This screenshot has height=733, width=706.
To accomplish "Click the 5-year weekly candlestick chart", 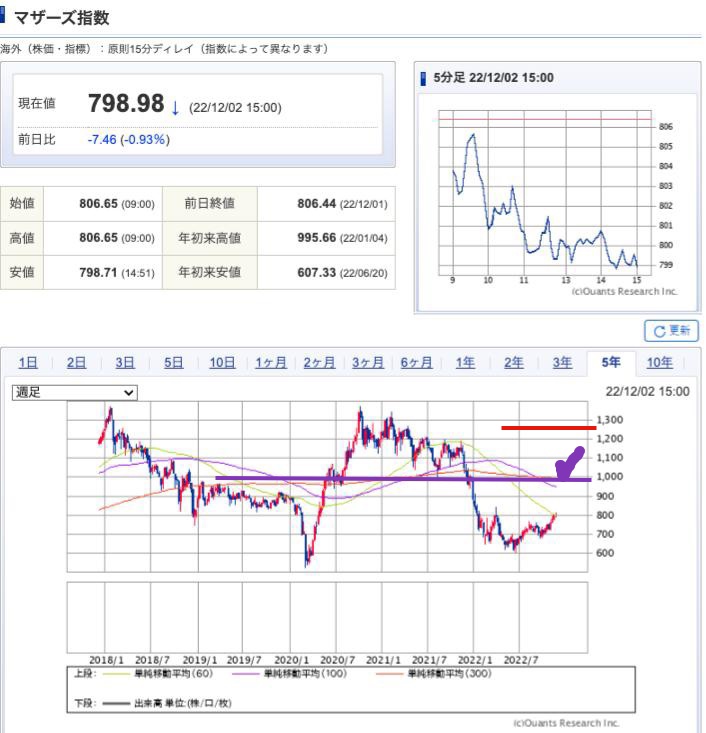I will pos(327,487).
